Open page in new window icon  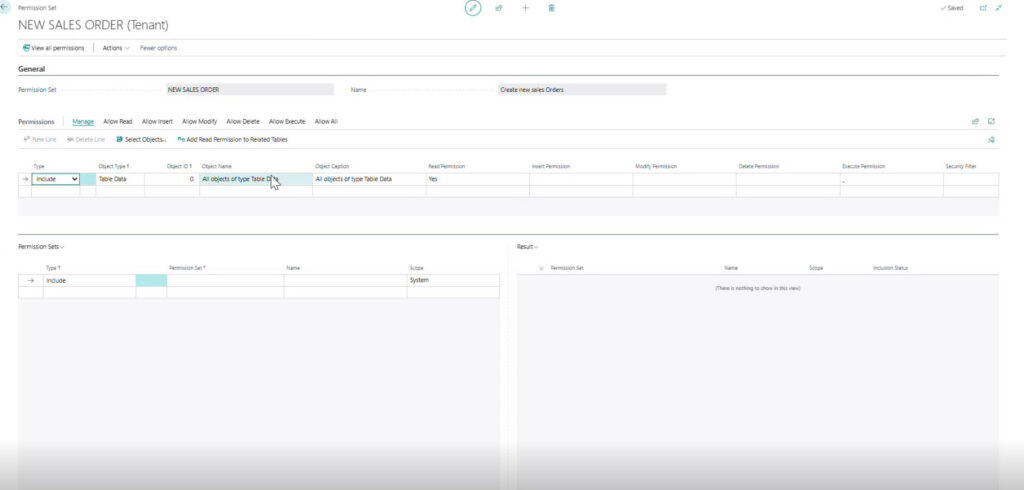(x=984, y=8)
